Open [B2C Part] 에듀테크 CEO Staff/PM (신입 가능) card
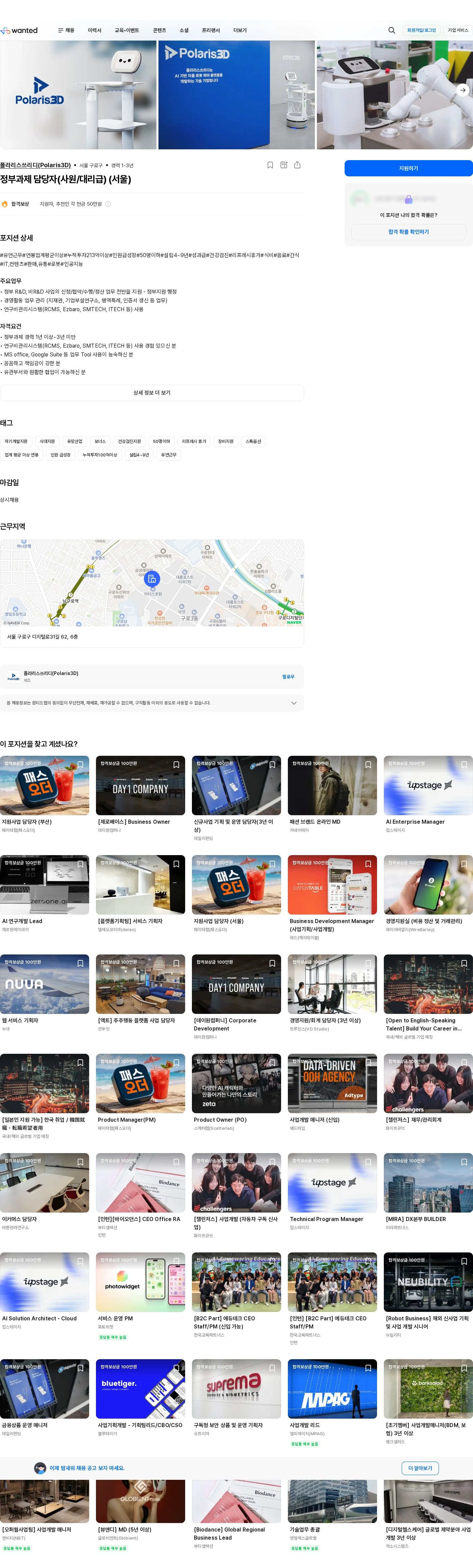 236,1296
